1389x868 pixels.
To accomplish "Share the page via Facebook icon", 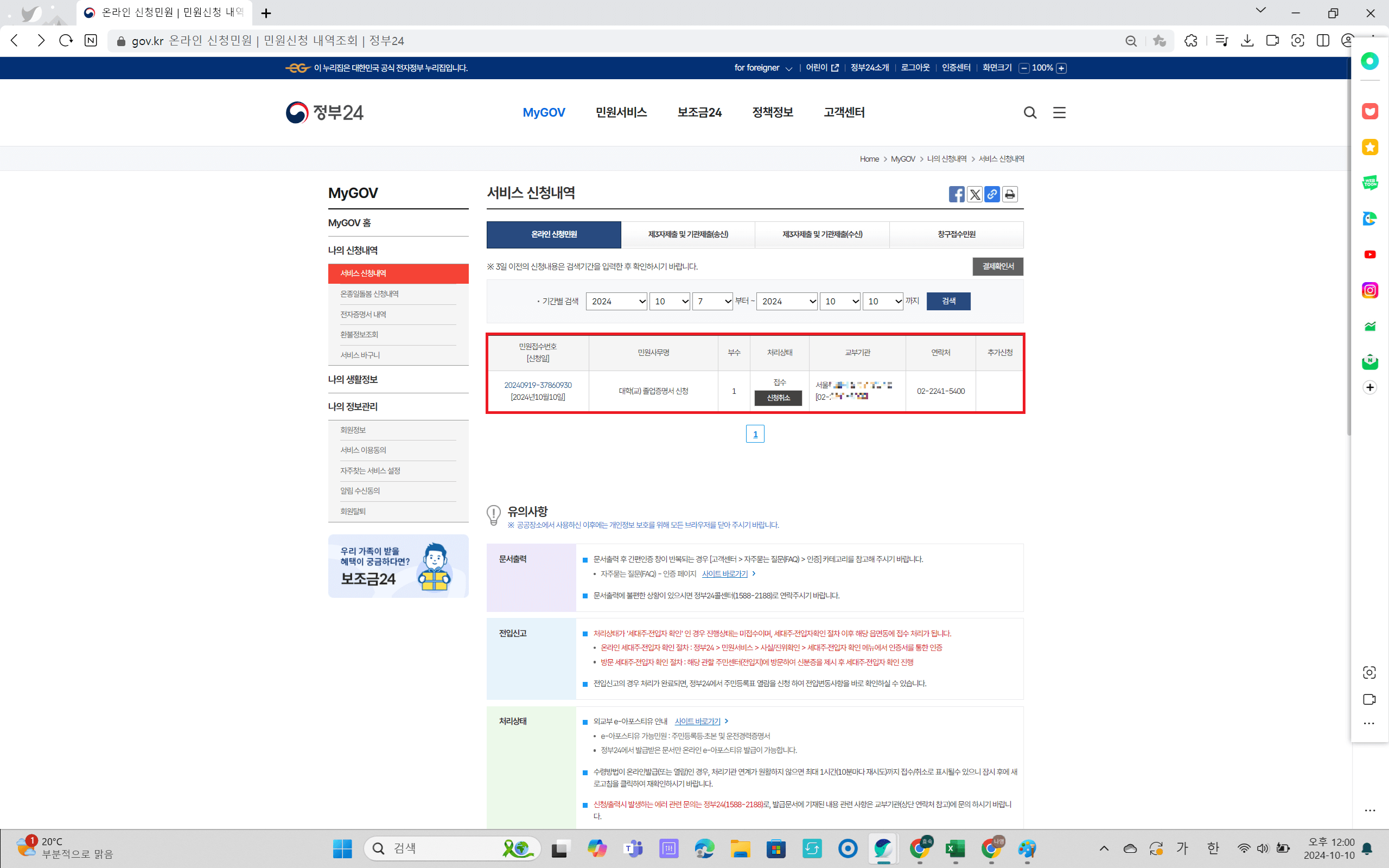I will click(956, 195).
